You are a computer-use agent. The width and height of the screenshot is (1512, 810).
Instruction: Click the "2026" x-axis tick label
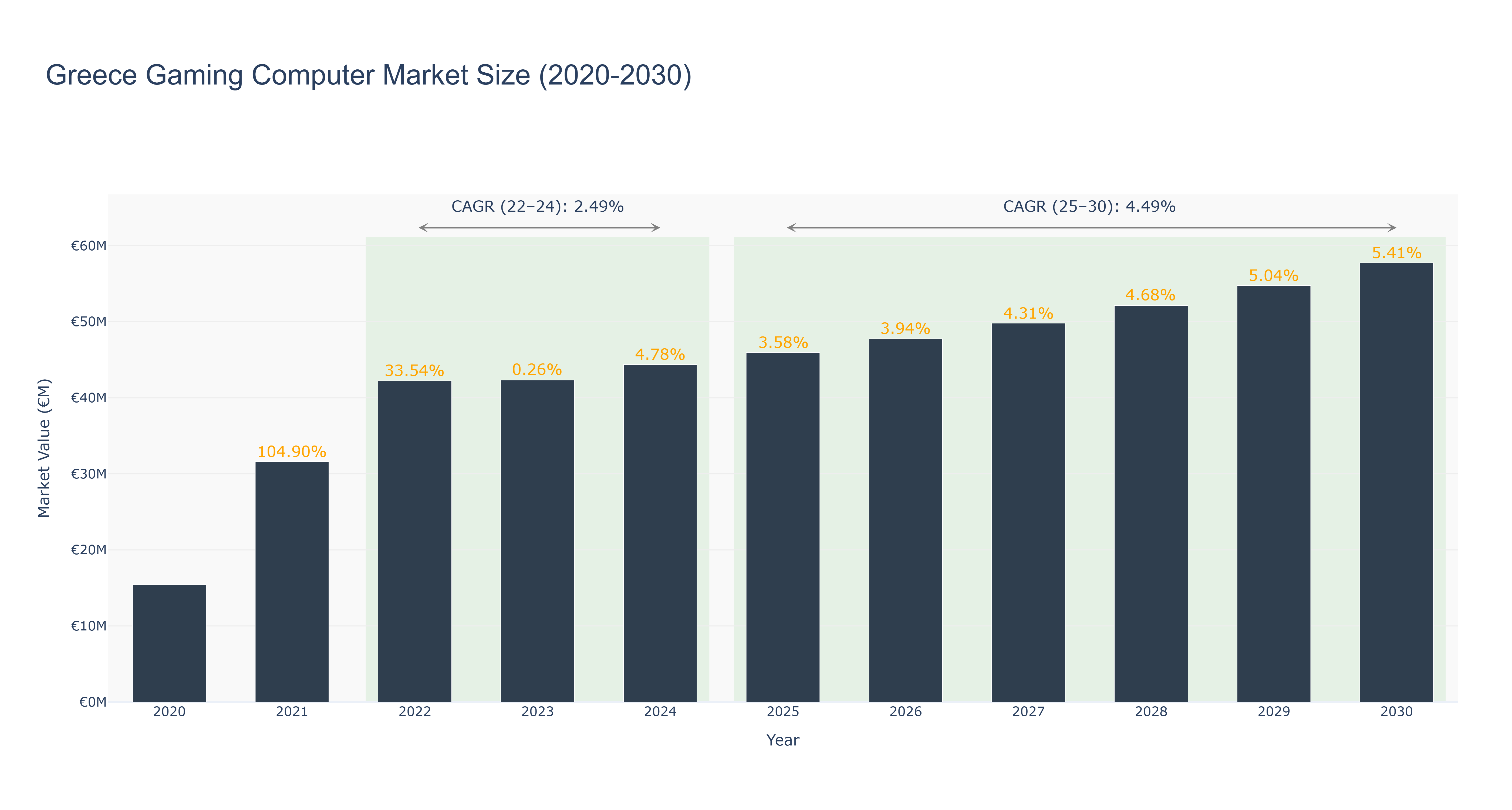905,712
